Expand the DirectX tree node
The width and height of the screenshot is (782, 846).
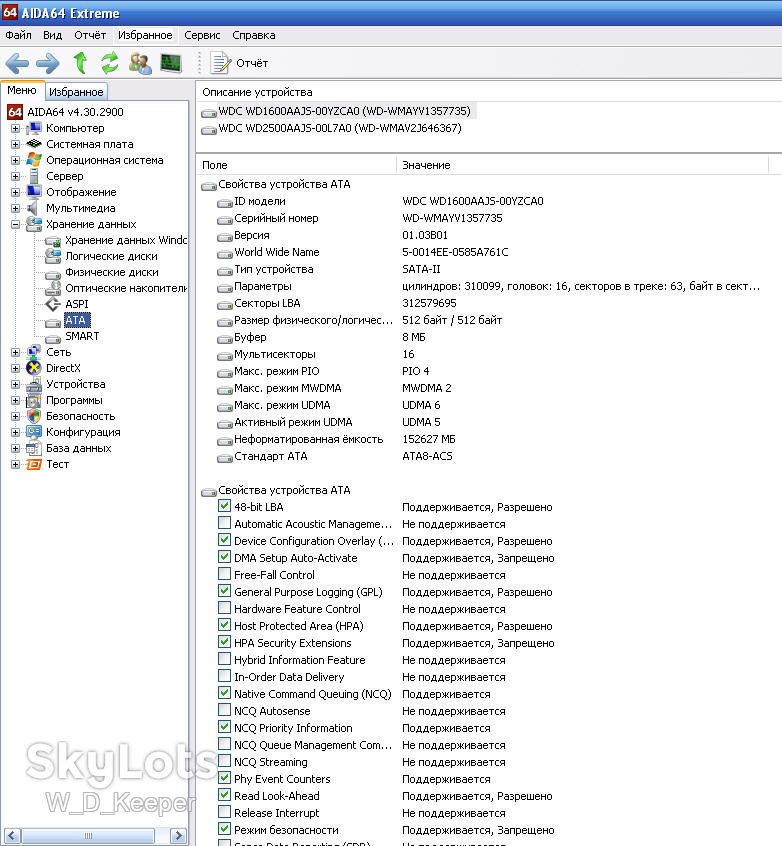[15, 369]
